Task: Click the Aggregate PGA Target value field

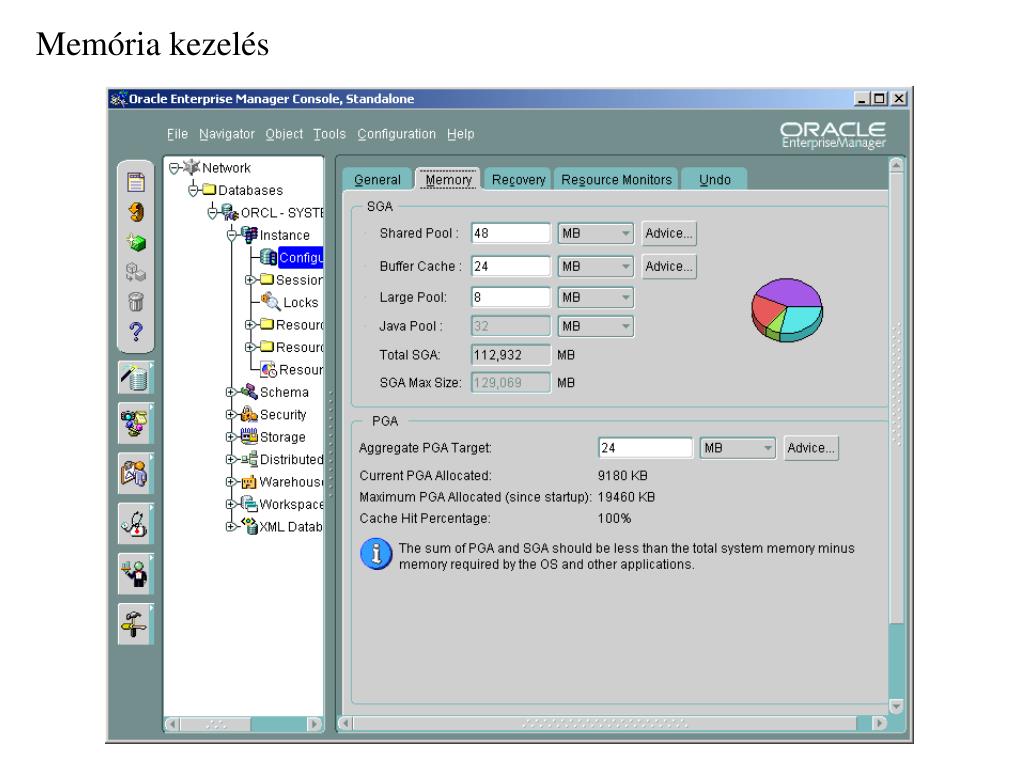Action: tap(645, 448)
